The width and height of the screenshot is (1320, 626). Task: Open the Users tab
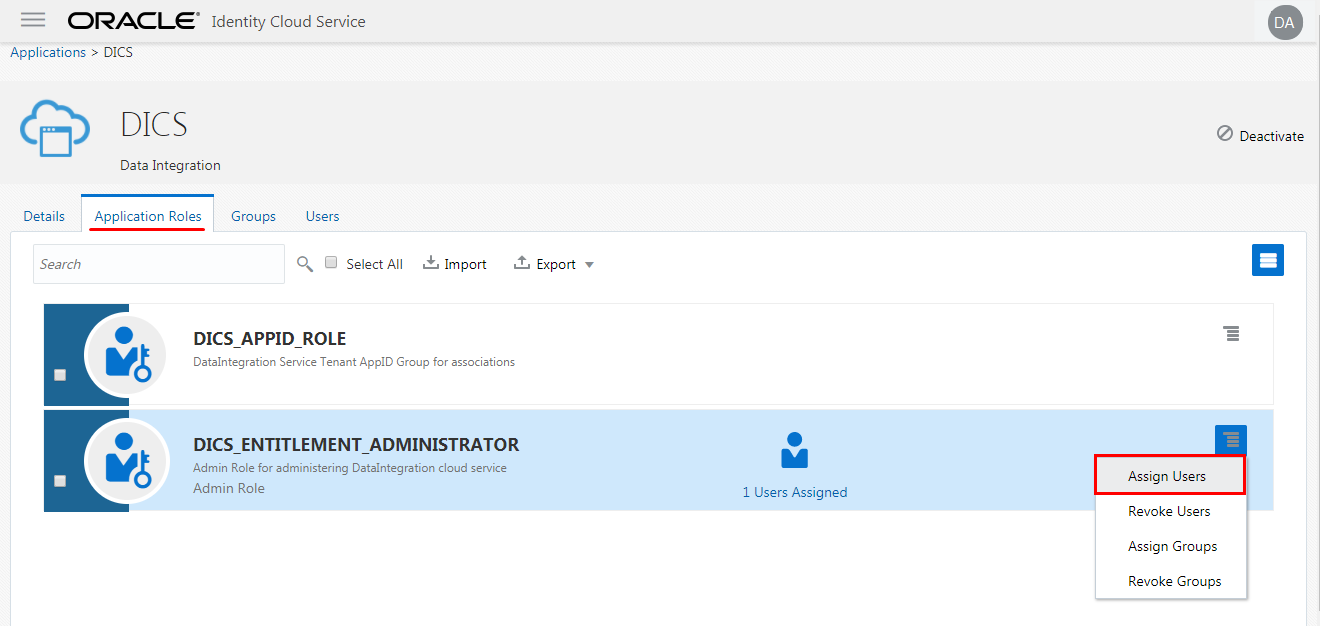(322, 216)
